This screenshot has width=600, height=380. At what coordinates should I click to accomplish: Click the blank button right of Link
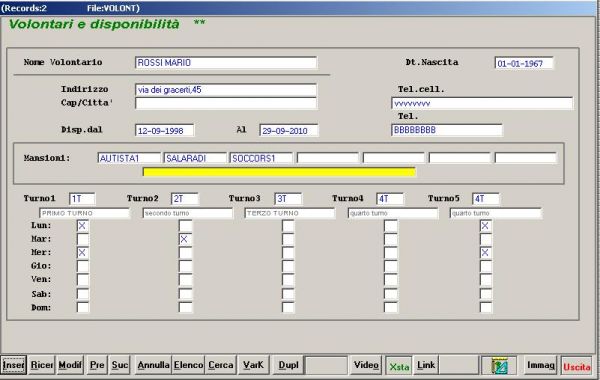tap(459, 365)
